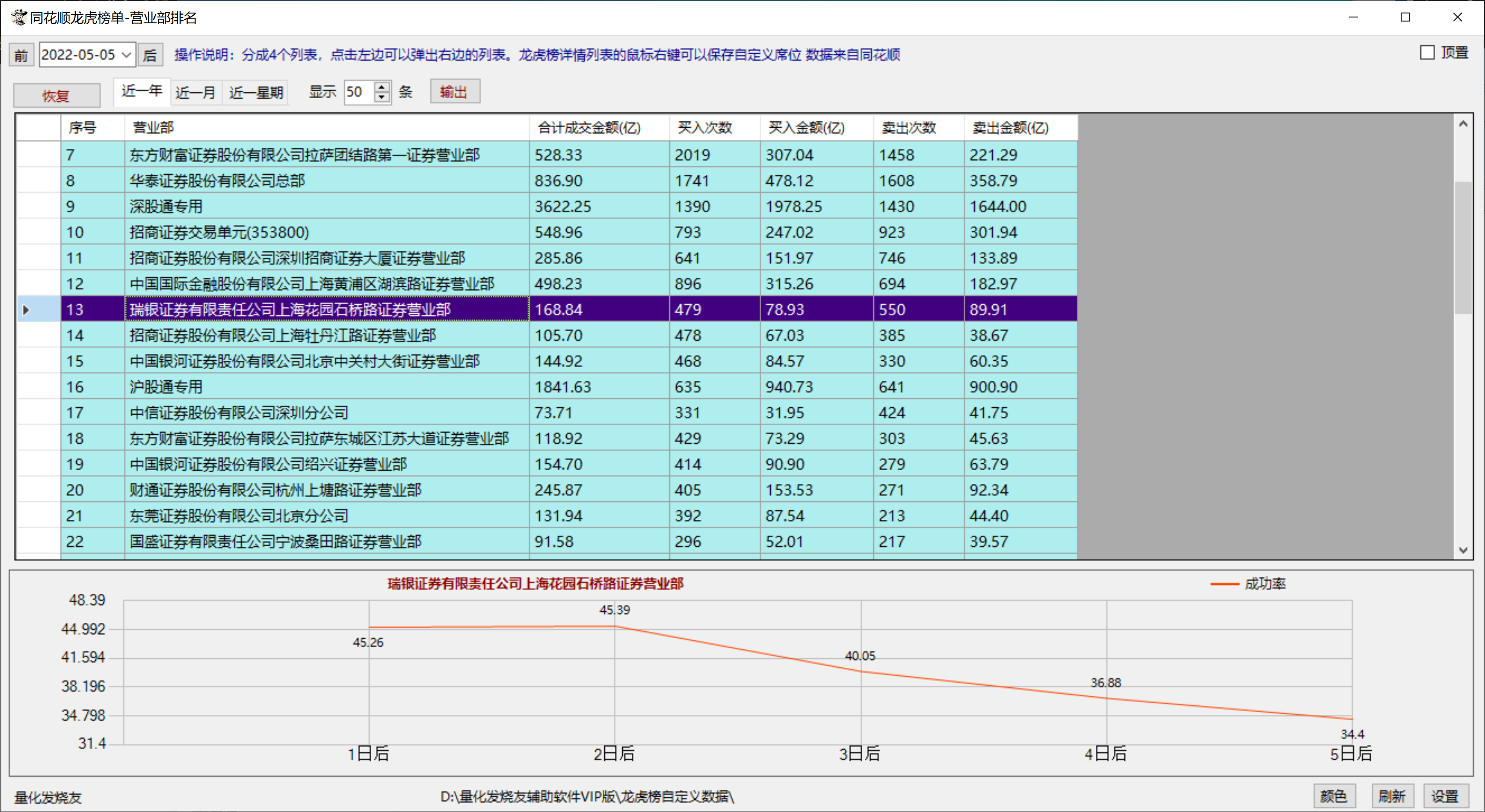1485x812 pixels.
Task: Sort by 合计成交金额(亿) column header
Action: (x=599, y=127)
